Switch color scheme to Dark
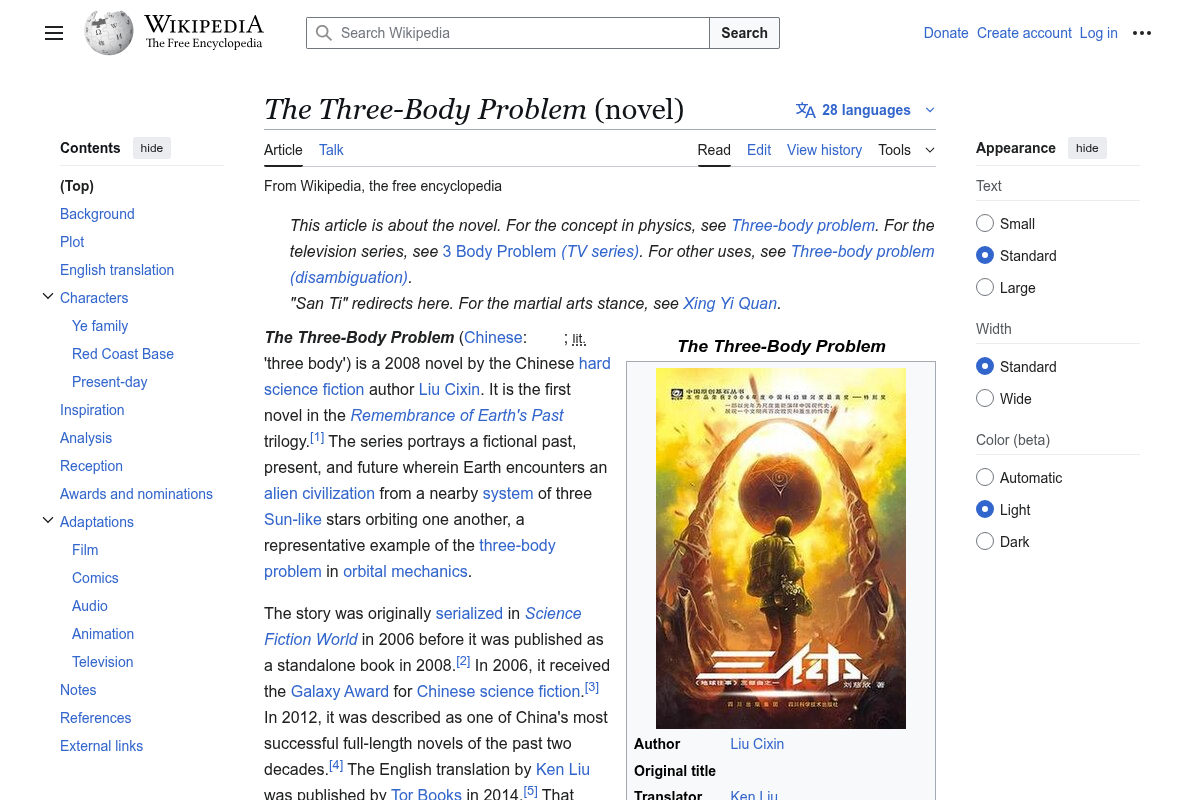This screenshot has height=800, width=1200. (x=985, y=541)
